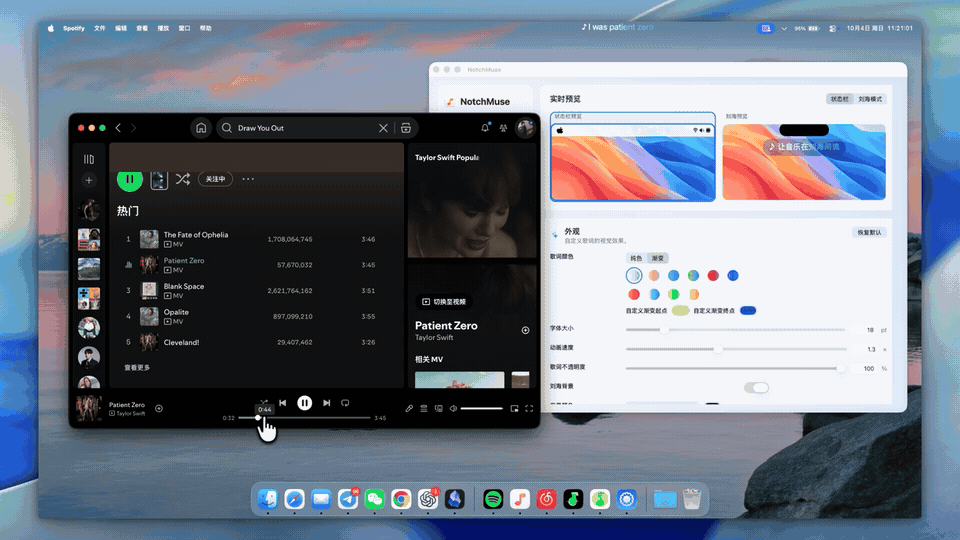Open custom gradient start color well
This screenshot has height=540, width=960.
680,310
